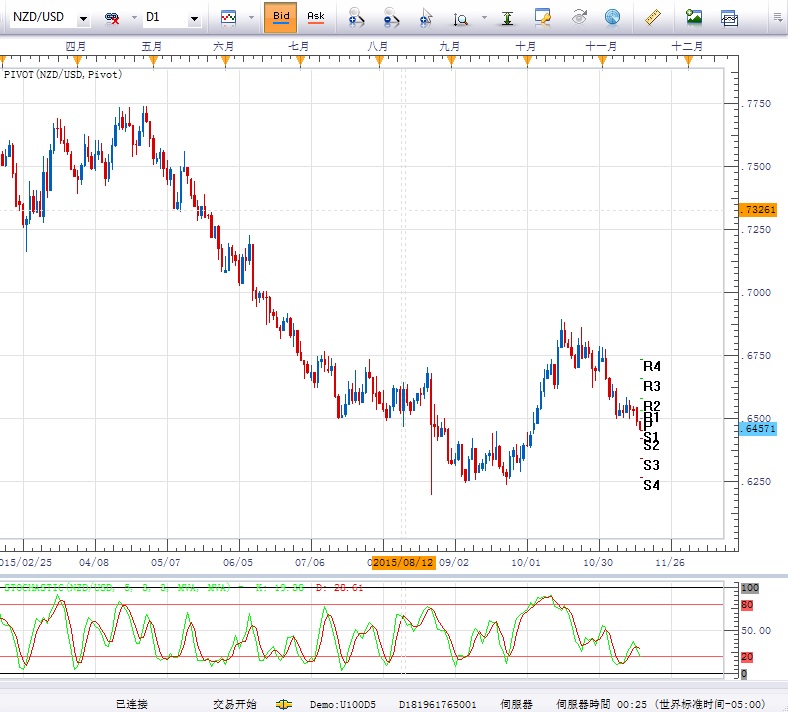Toggle the Bid price display

coord(281,17)
